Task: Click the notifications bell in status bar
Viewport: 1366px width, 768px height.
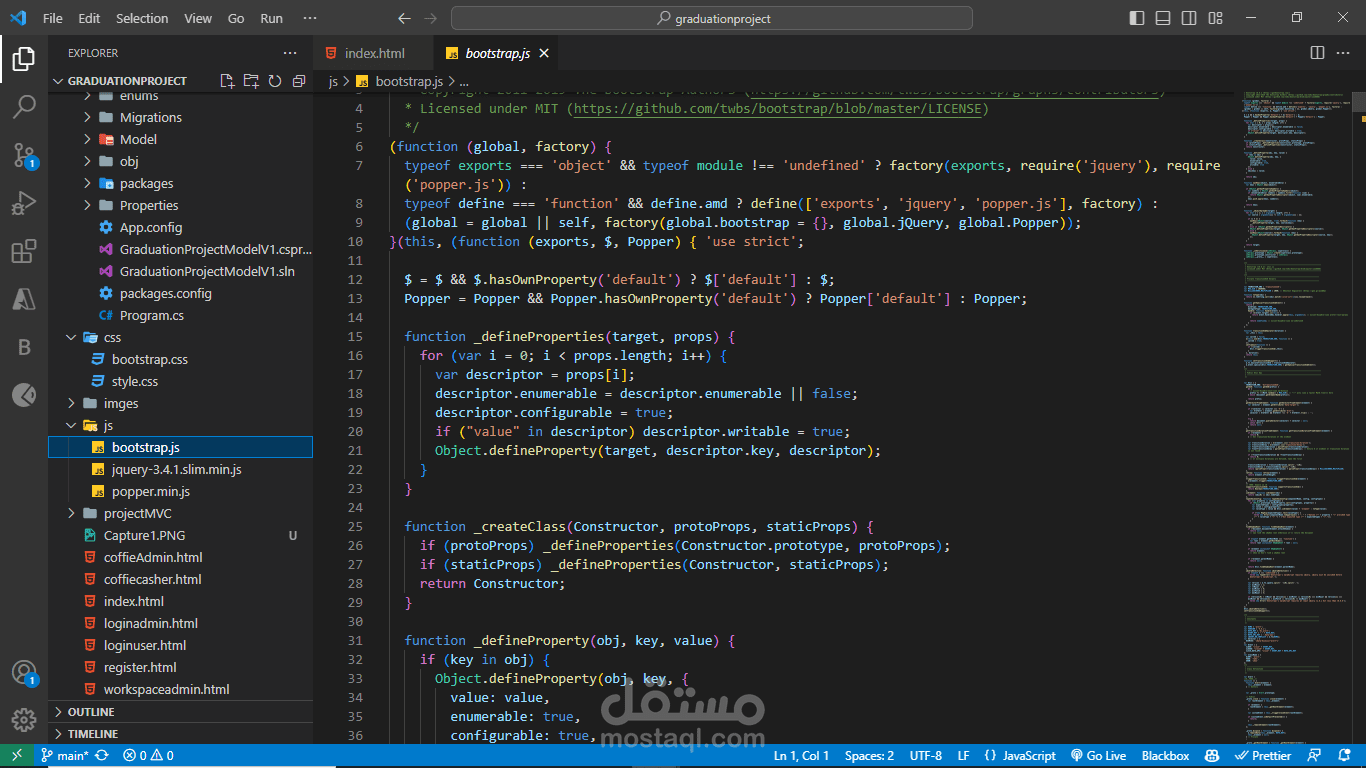Action: (1342, 756)
